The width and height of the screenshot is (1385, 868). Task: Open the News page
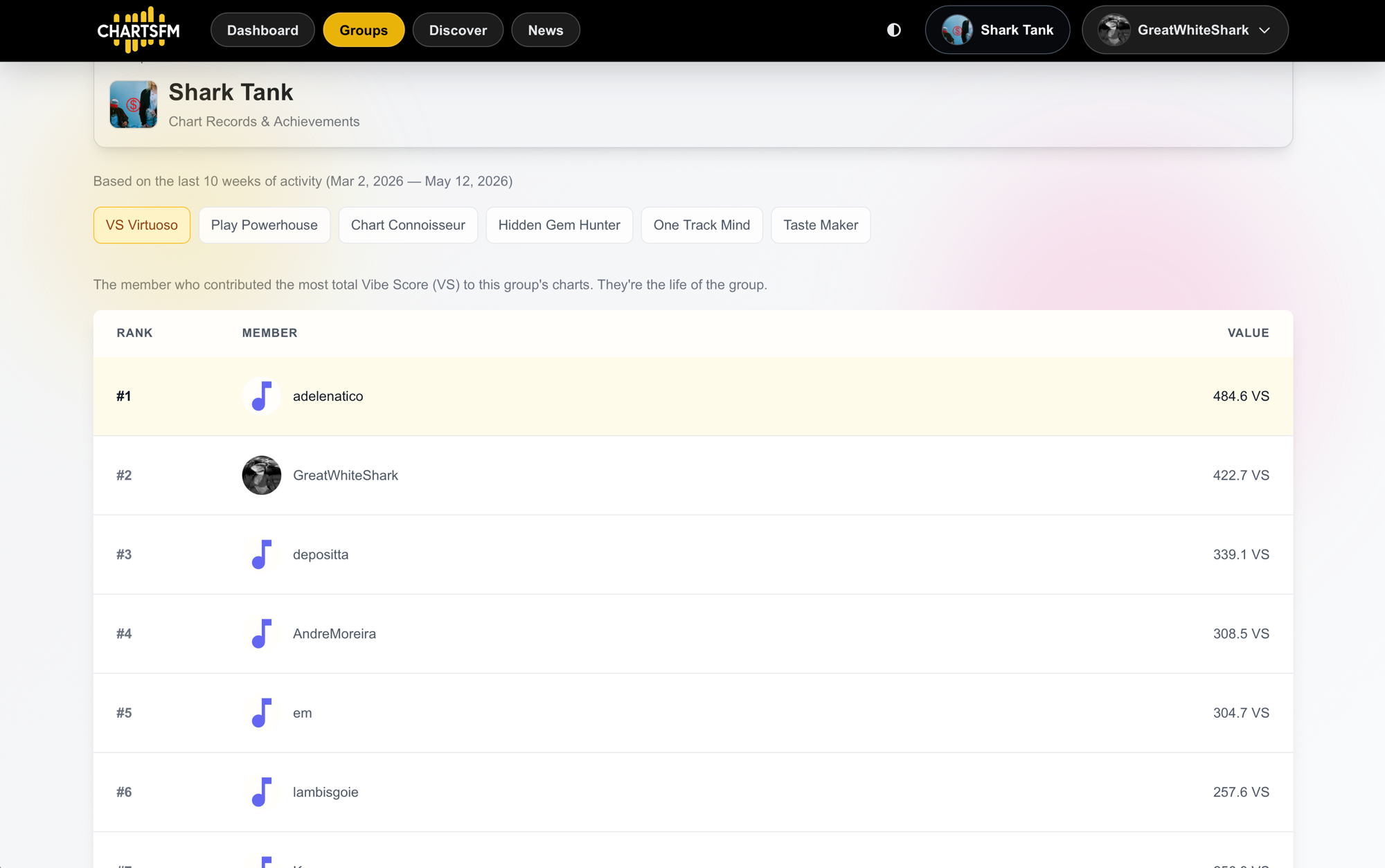pyautogui.click(x=546, y=30)
